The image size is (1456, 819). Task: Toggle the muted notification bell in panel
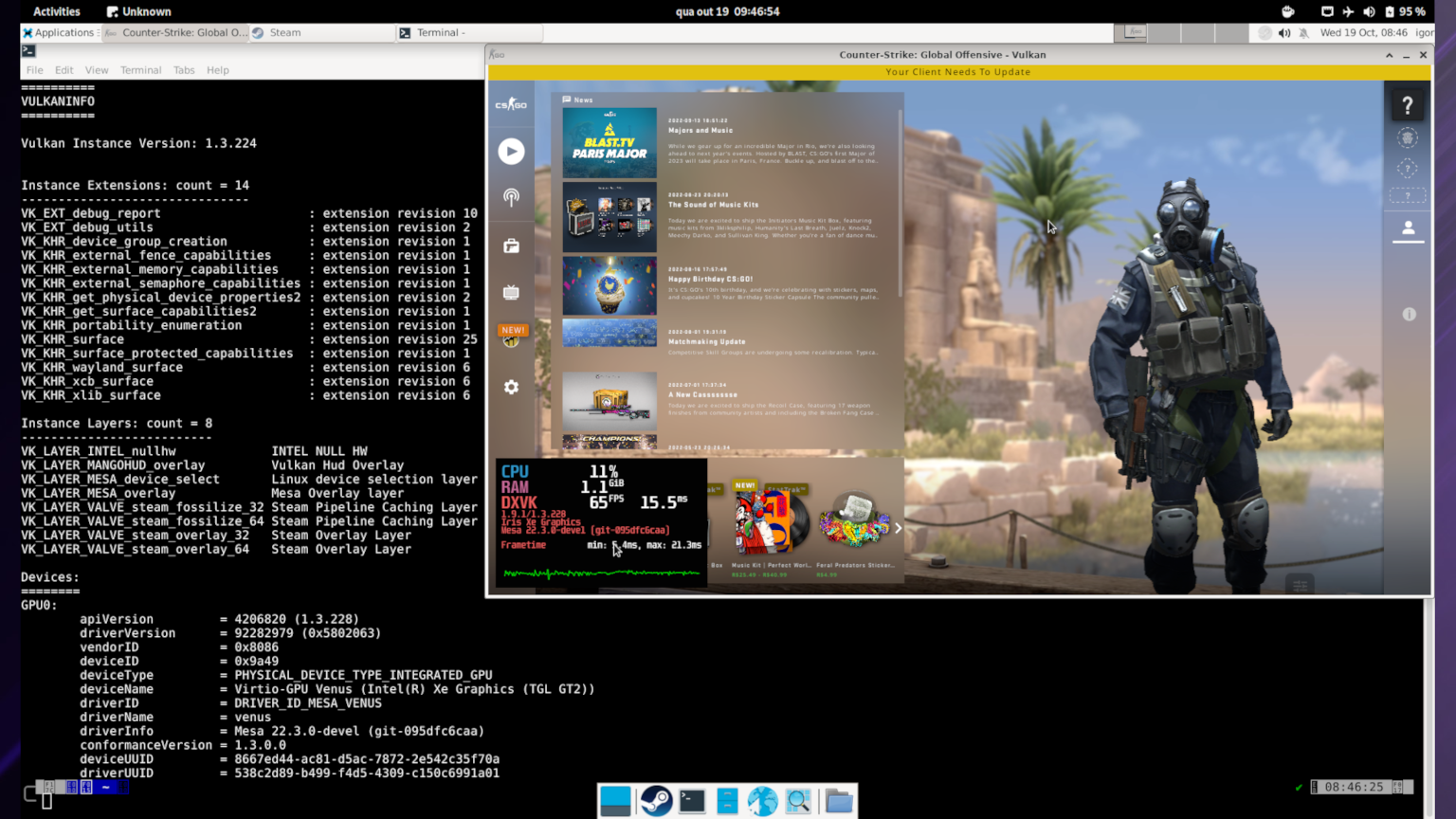coord(1304,32)
